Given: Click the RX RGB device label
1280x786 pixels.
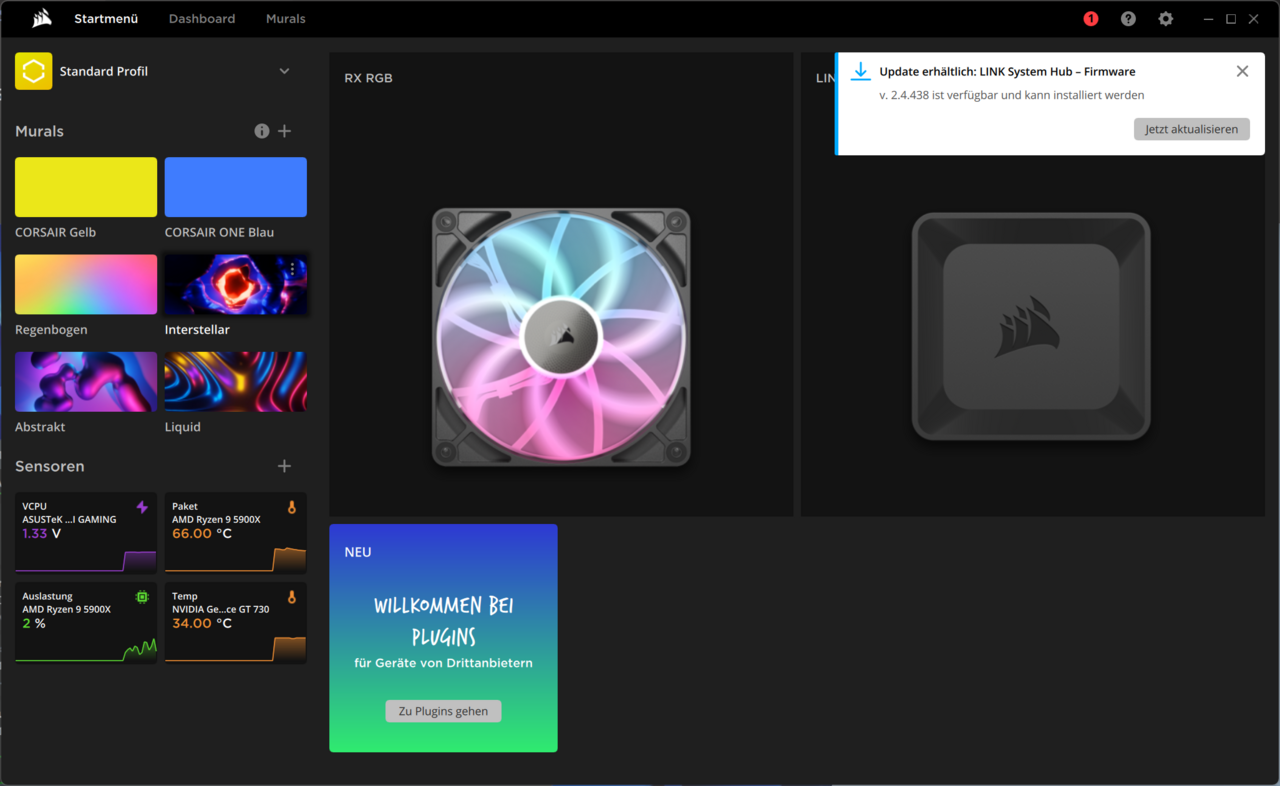Looking at the screenshot, I should [x=368, y=78].
